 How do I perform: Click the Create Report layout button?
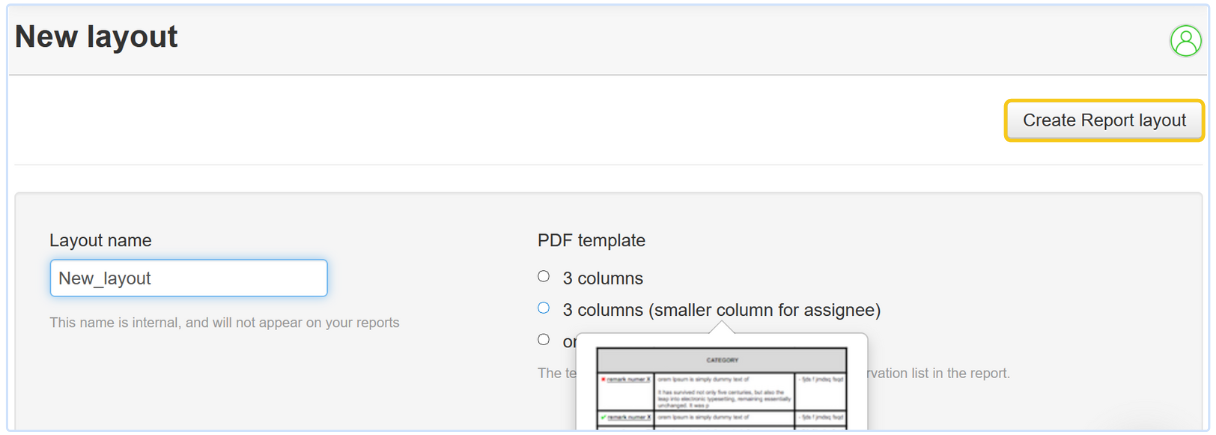point(1104,121)
